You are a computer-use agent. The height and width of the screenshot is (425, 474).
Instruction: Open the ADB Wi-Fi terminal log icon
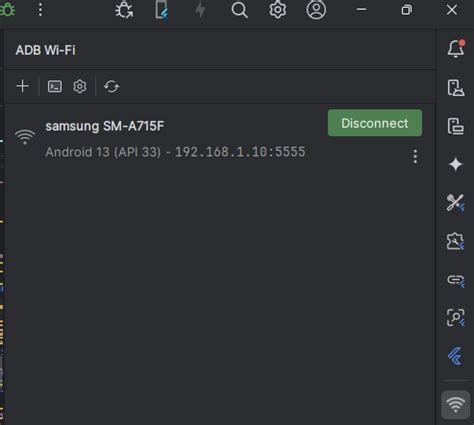(55, 86)
